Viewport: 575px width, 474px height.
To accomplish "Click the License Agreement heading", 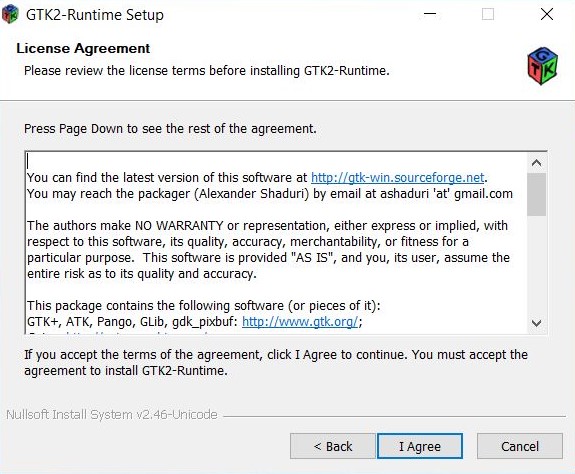I will 83,48.
